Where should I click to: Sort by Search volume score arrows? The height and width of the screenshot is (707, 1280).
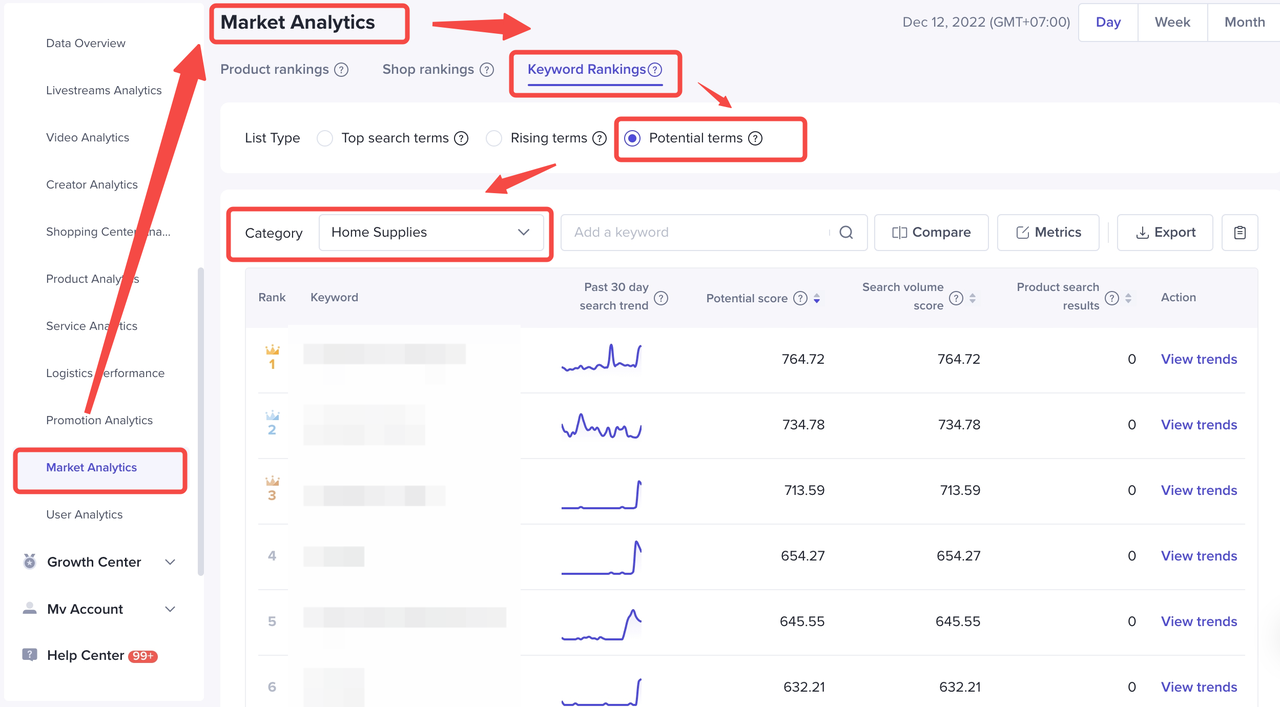coord(972,298)
